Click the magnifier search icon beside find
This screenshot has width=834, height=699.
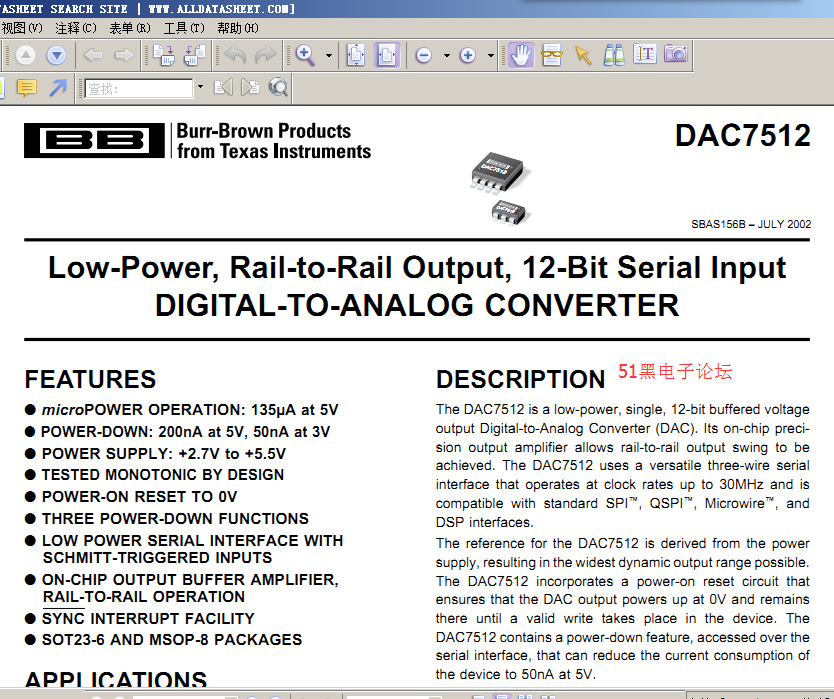click(278, 87)
